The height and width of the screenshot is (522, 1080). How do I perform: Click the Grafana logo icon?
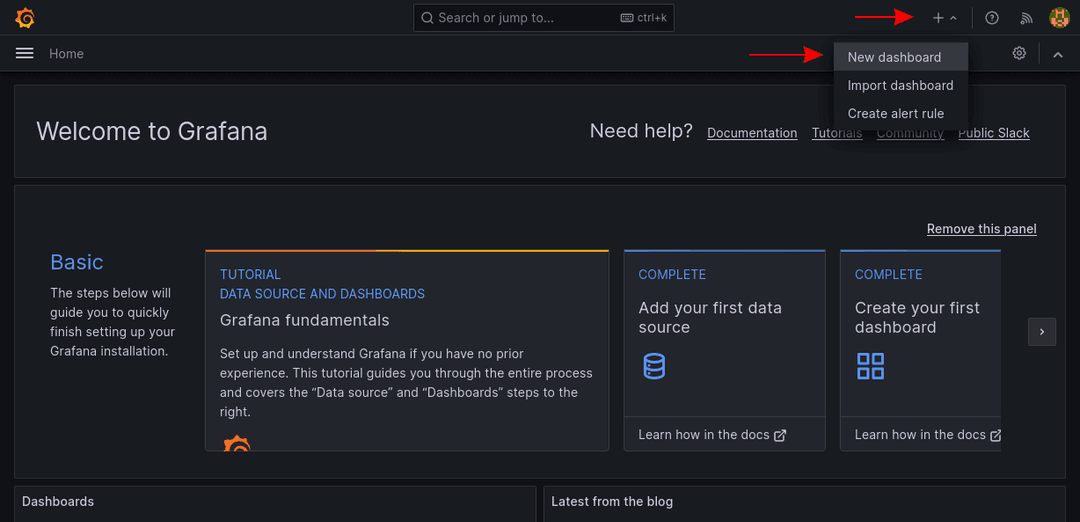26,18
